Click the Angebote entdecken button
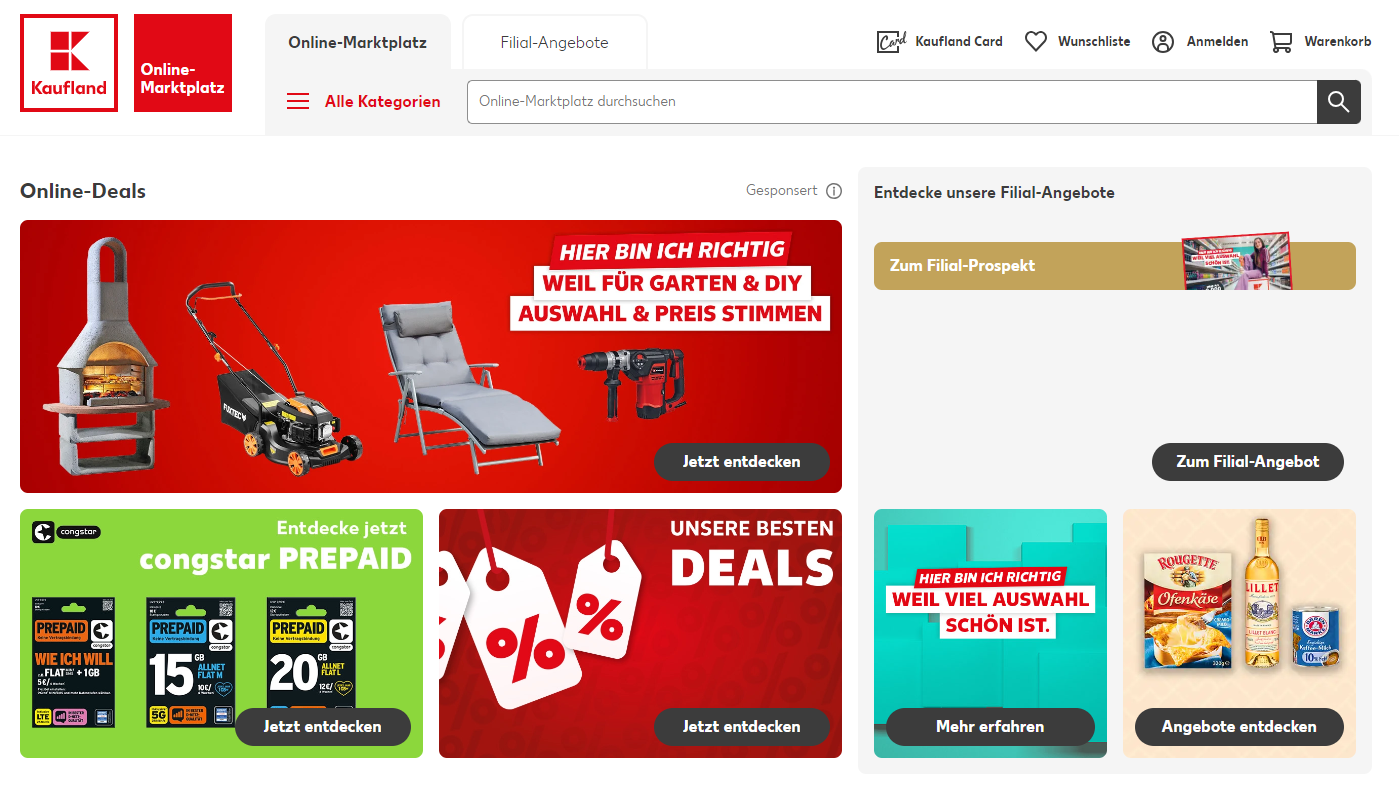Screen dimensions: 1399x791 [x=1239, y=727]
